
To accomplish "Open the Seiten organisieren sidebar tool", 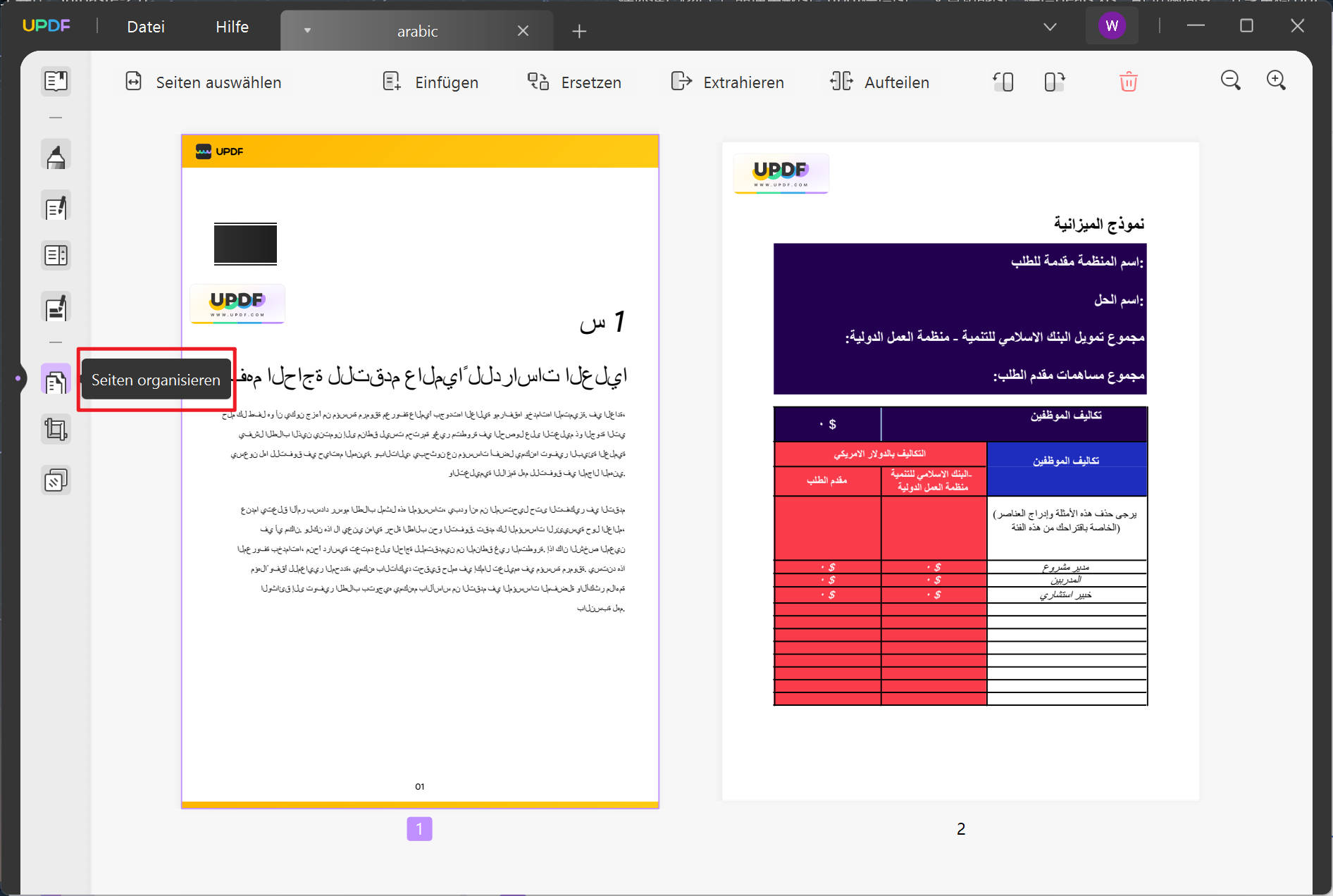I will 56,379.
